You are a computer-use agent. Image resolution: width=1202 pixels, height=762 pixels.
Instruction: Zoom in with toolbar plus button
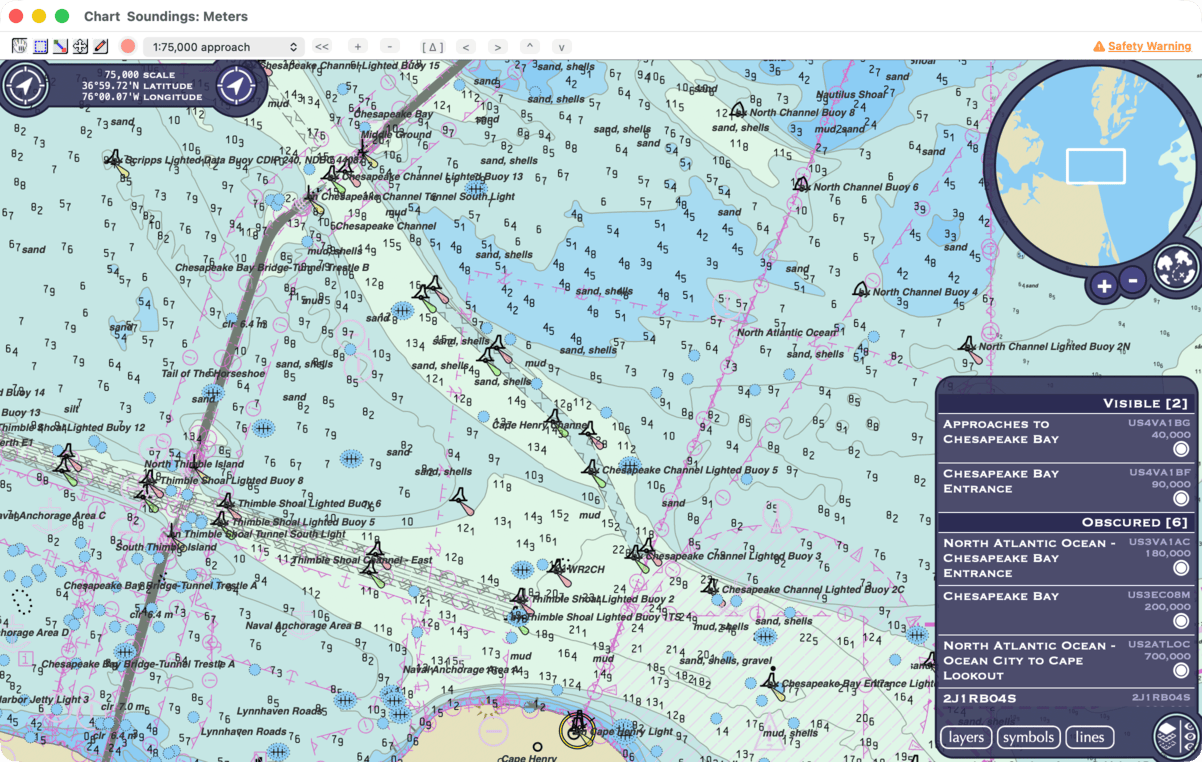pos(358,46)
